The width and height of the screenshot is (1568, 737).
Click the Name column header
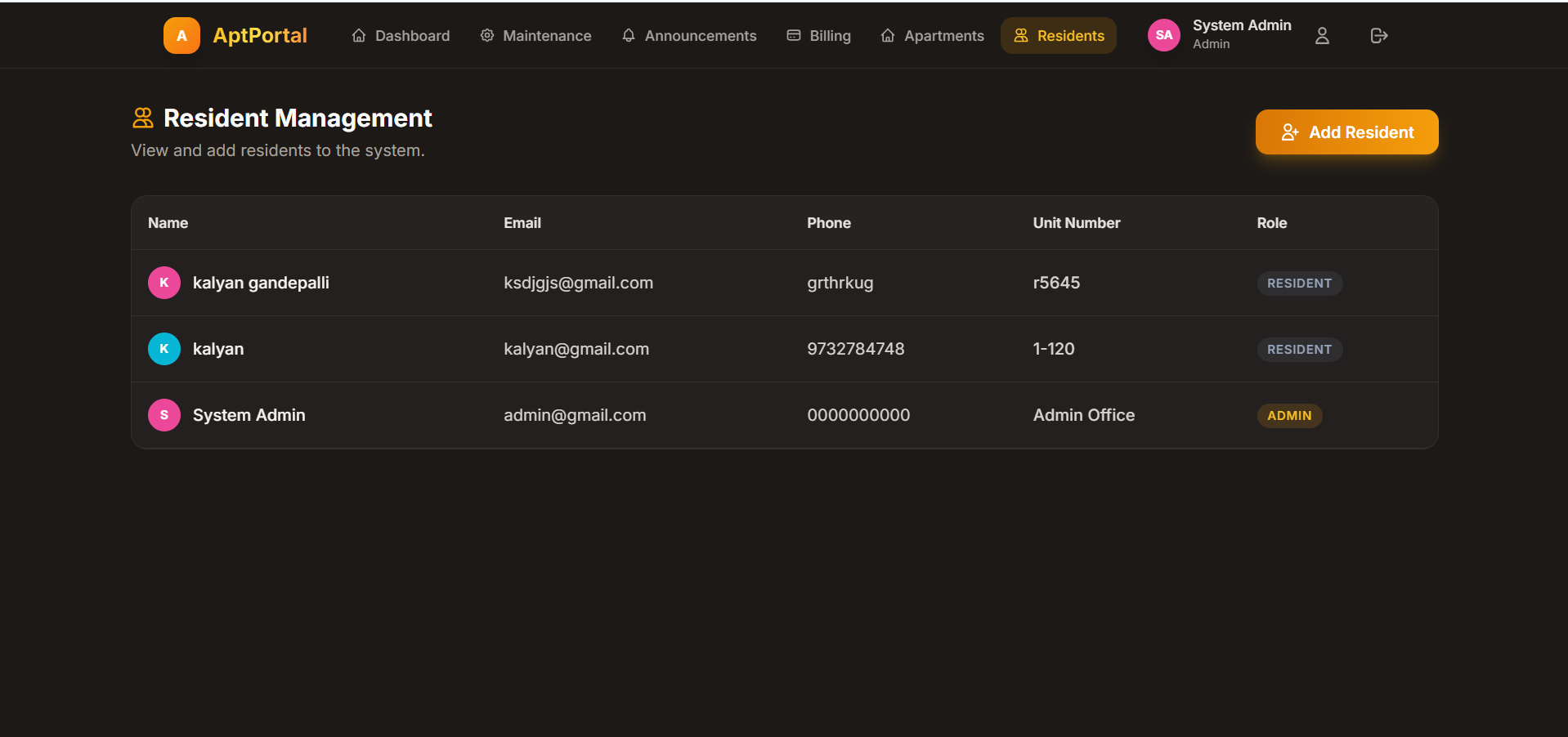click(168, 223)
